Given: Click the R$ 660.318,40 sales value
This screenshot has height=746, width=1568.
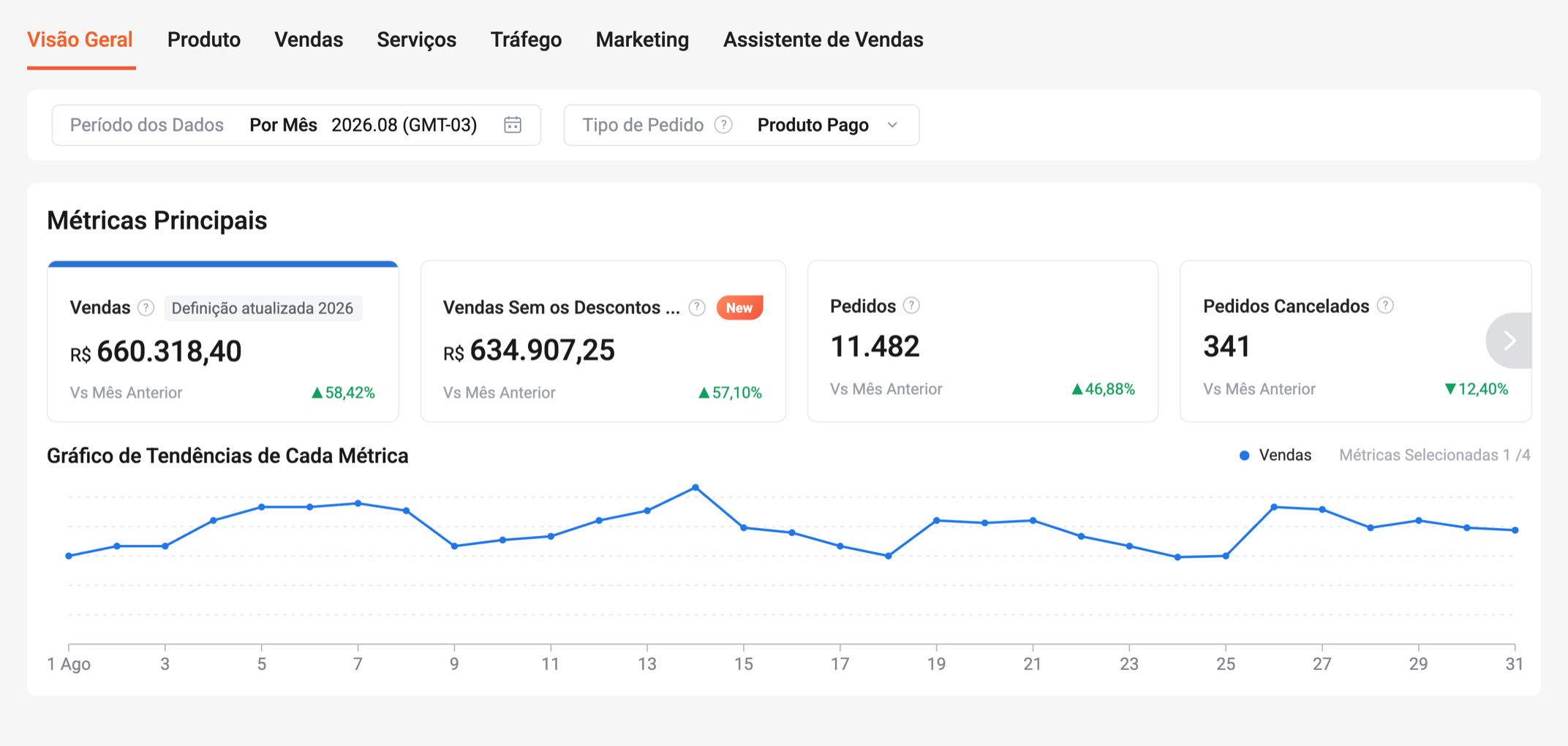Looking at the screenshot, I should pos(156,352).
